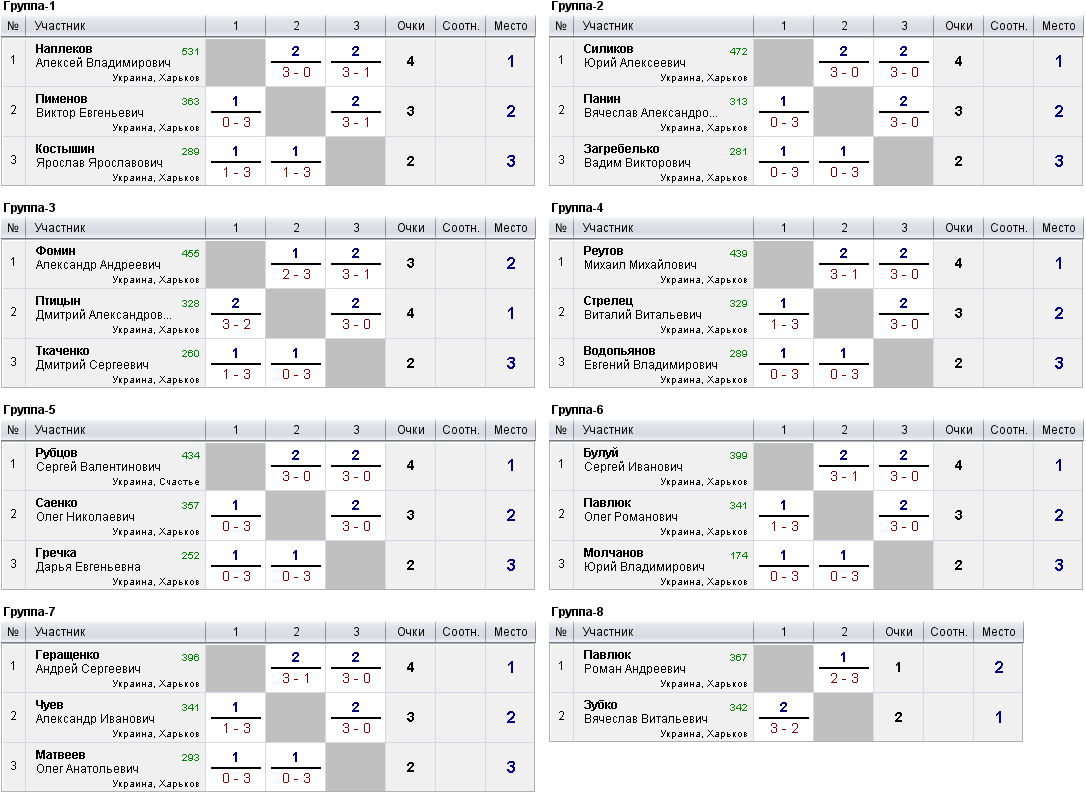This screenshot has height=796, width=1086.
Task: Open Павлюк Роман score 2 - 3
Action: pyautogui.click(x=844, y=678)
